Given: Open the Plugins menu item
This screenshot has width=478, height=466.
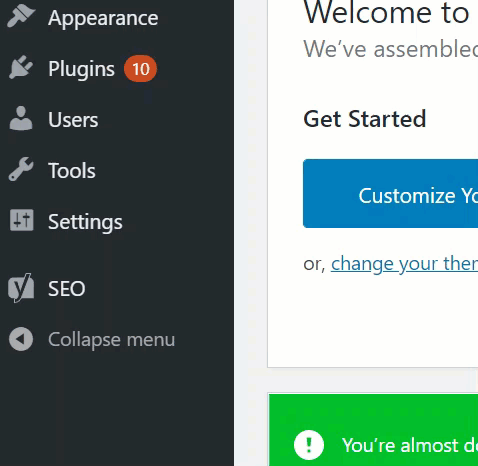Looking at the screenshot, I should pyautogui.click(x=81, y=69).
